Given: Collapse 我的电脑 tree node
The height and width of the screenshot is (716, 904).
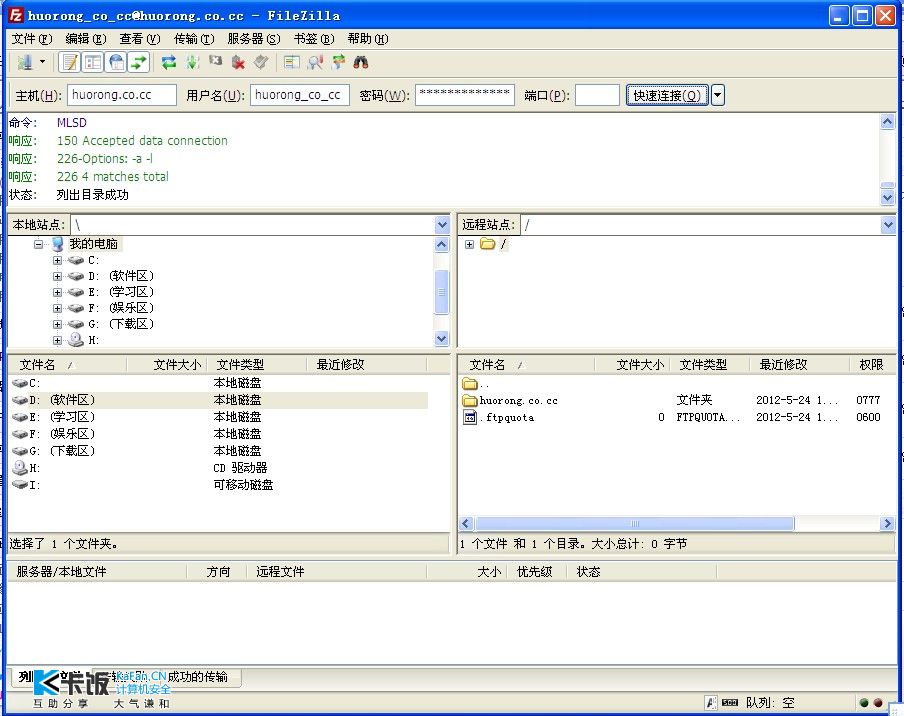Looking at the screenshot, I should (38, 244).
